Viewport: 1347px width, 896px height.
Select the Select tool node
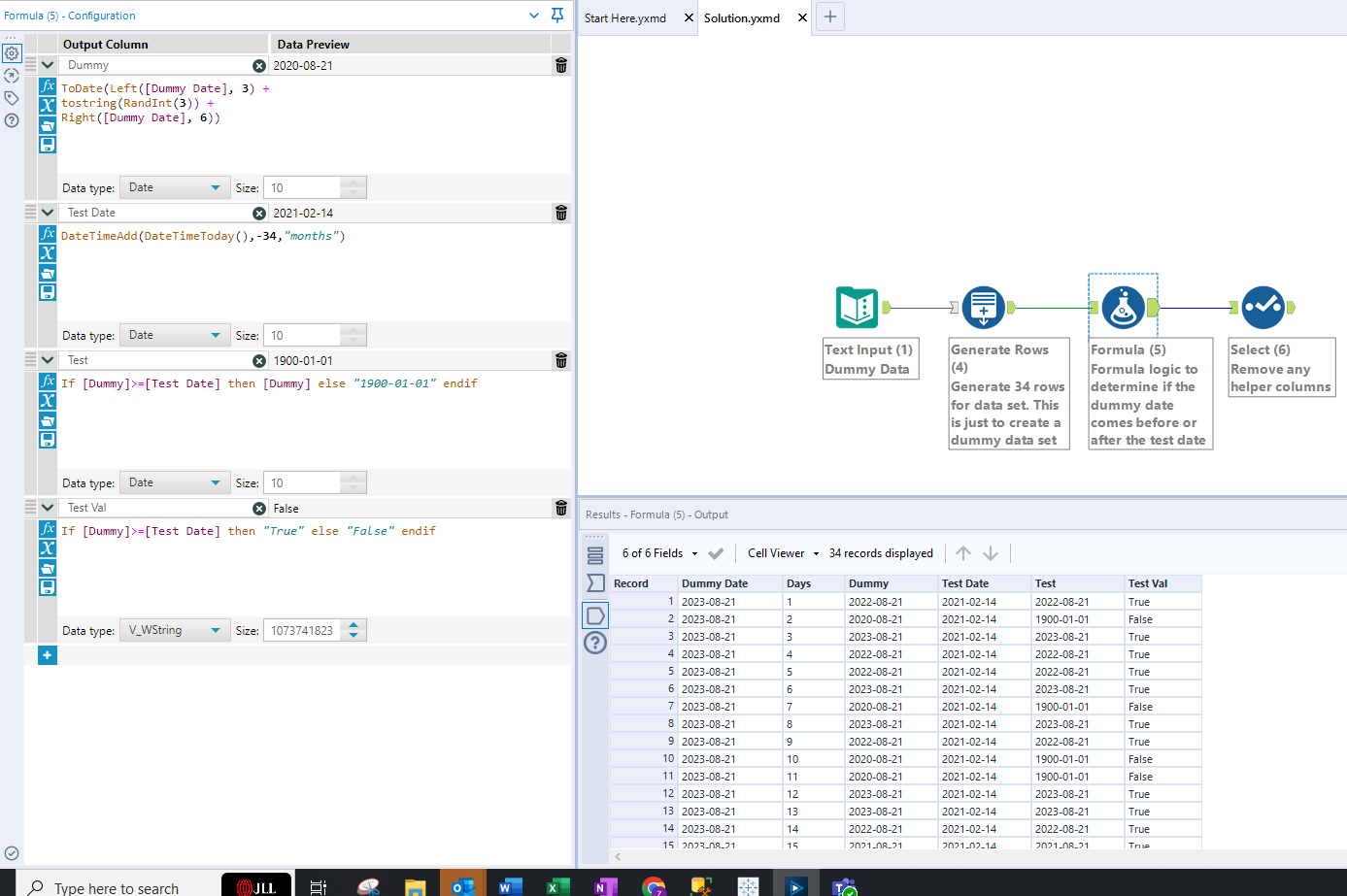[1263, 308]
